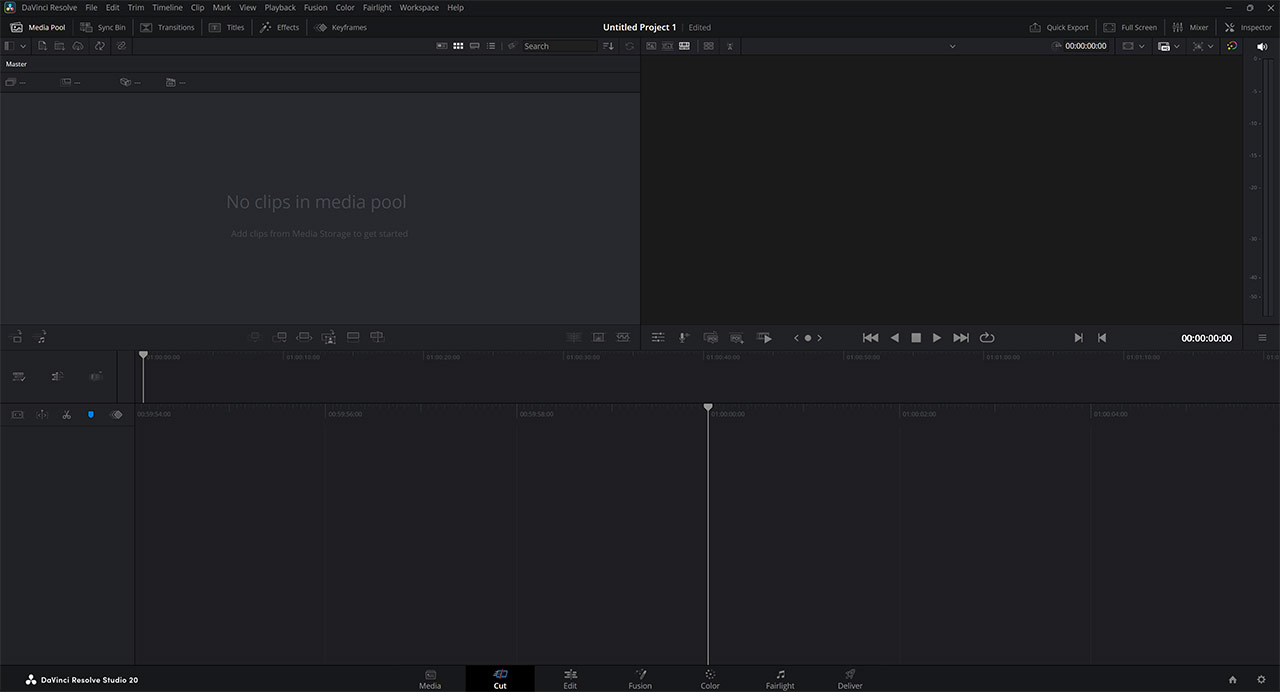This screenshot has height=692, width=1280.
Task: Click the media pool Search field
Action: (558, 46)
